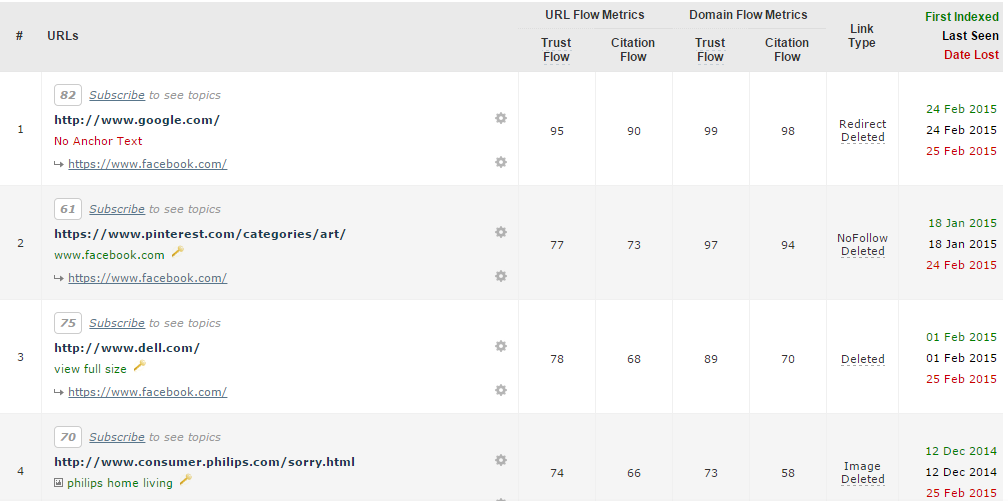Click the topic score badge showing 61
This screenshot has height=501, width=1008.
click(x=68, y=209)
